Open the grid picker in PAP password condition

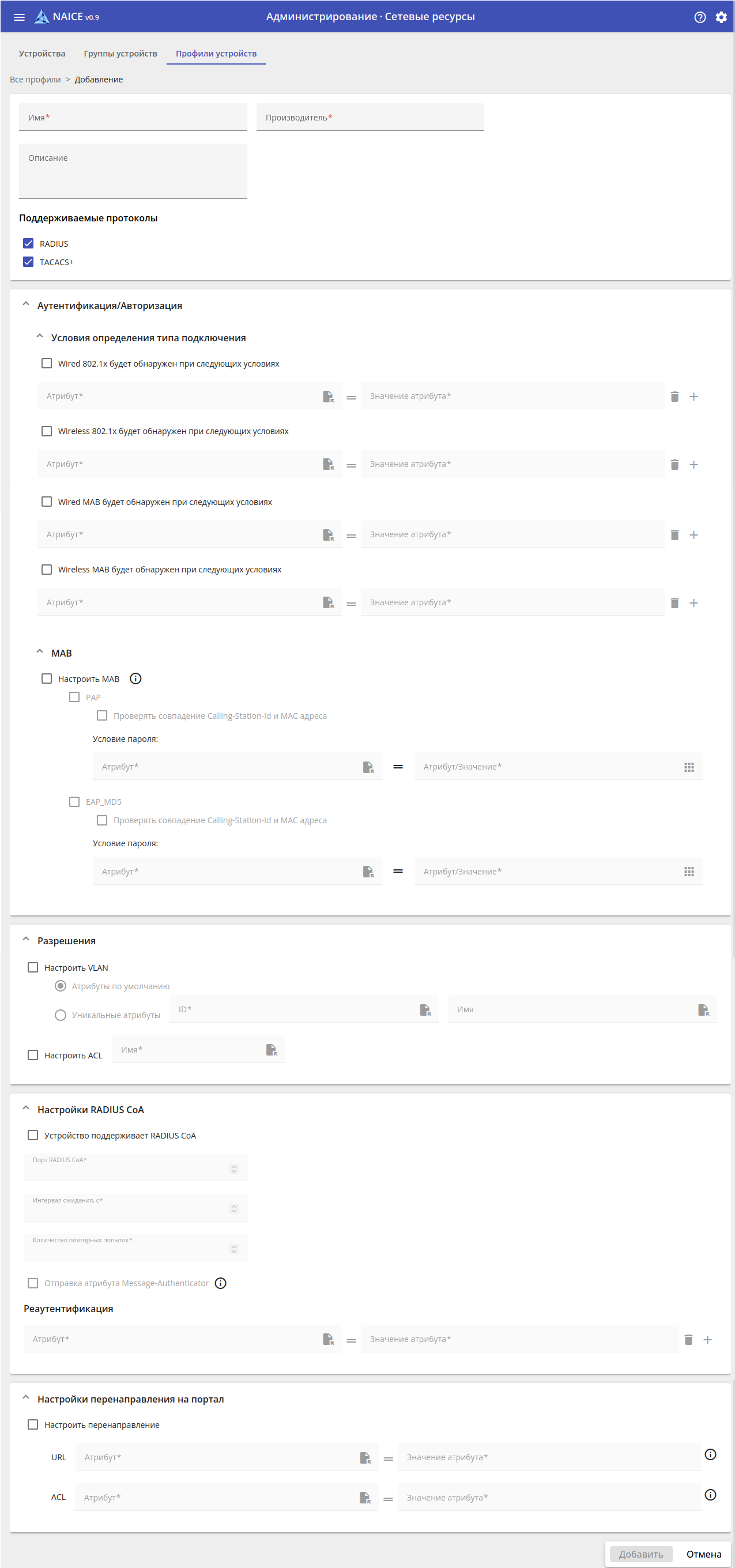point(689,767)
